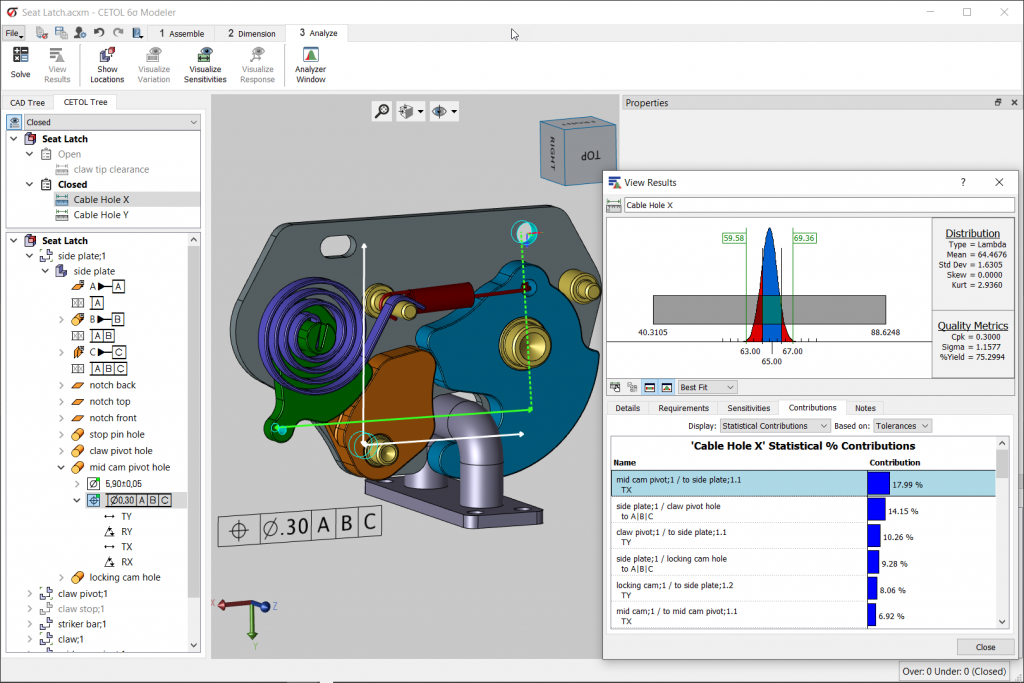Change the Statistical Contributions display dropdown
This screenshot has height=683, width=1024.
point(773,425)
